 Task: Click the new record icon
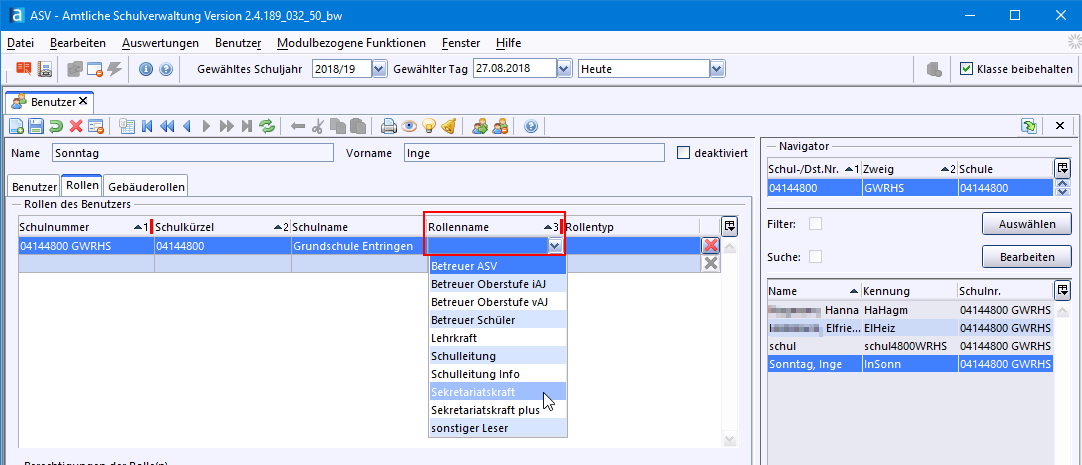click(x=17, y=126)
